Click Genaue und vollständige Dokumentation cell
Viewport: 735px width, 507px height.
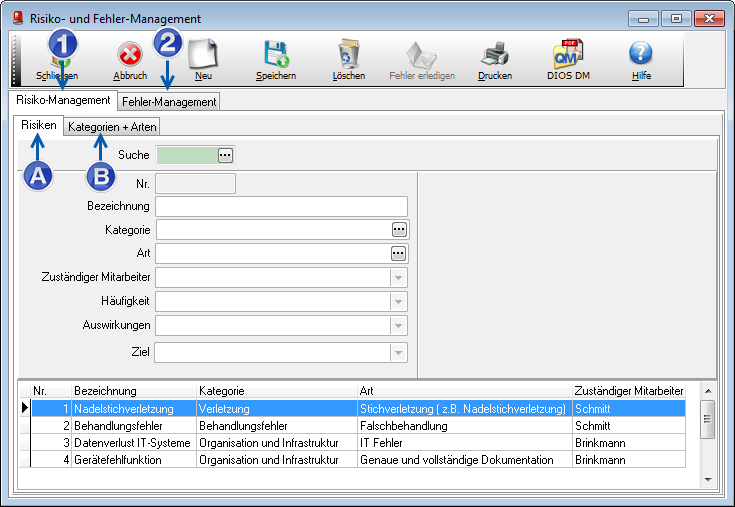point(465,460)
